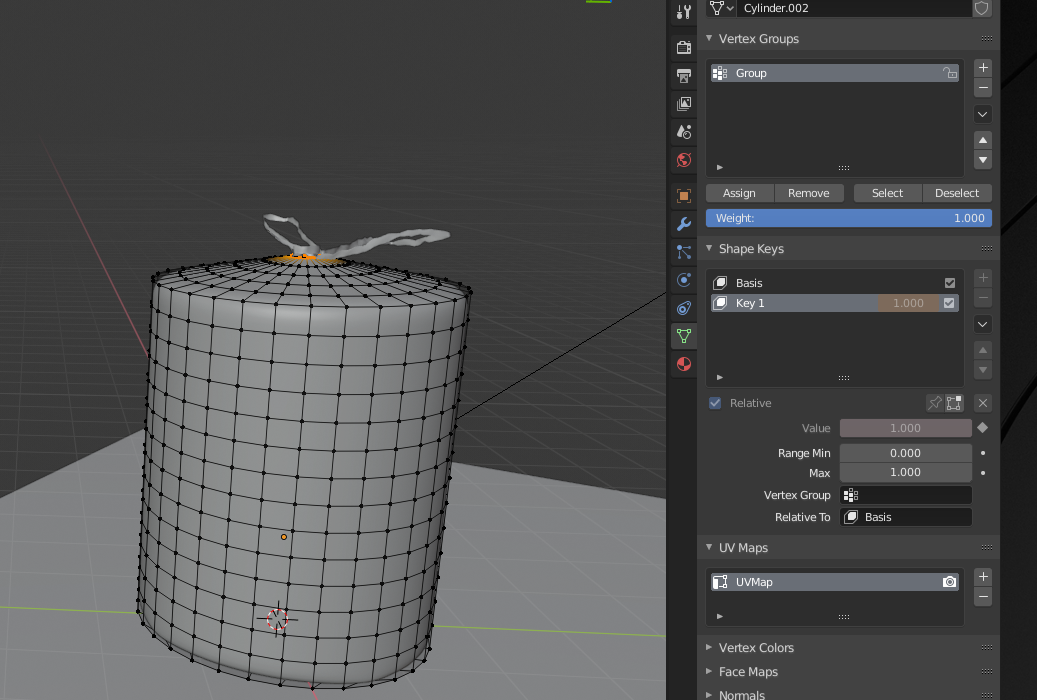Toggle shape key edit mode icon
Image resolution: width=1037 pixels, height=700 pixels.
click(x=954, y=403)
